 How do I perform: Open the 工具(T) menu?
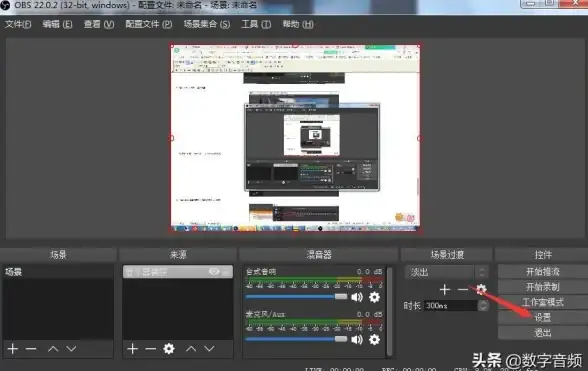(256, 24)
